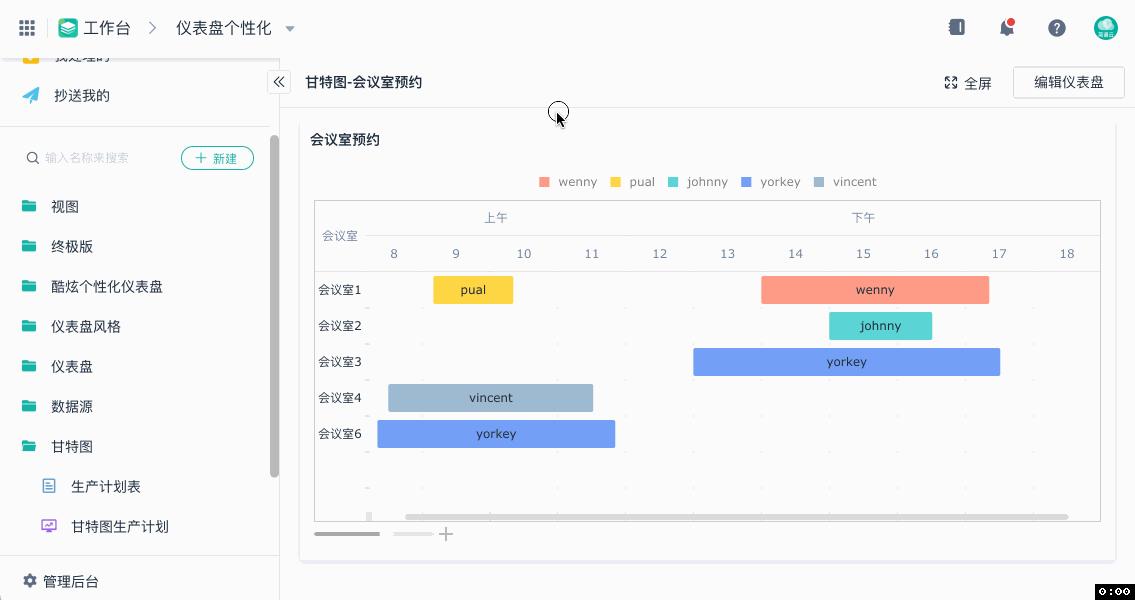1135x600 pixels.
Task: Toggle the wenny legend series
Action: [x=568, y=182]
